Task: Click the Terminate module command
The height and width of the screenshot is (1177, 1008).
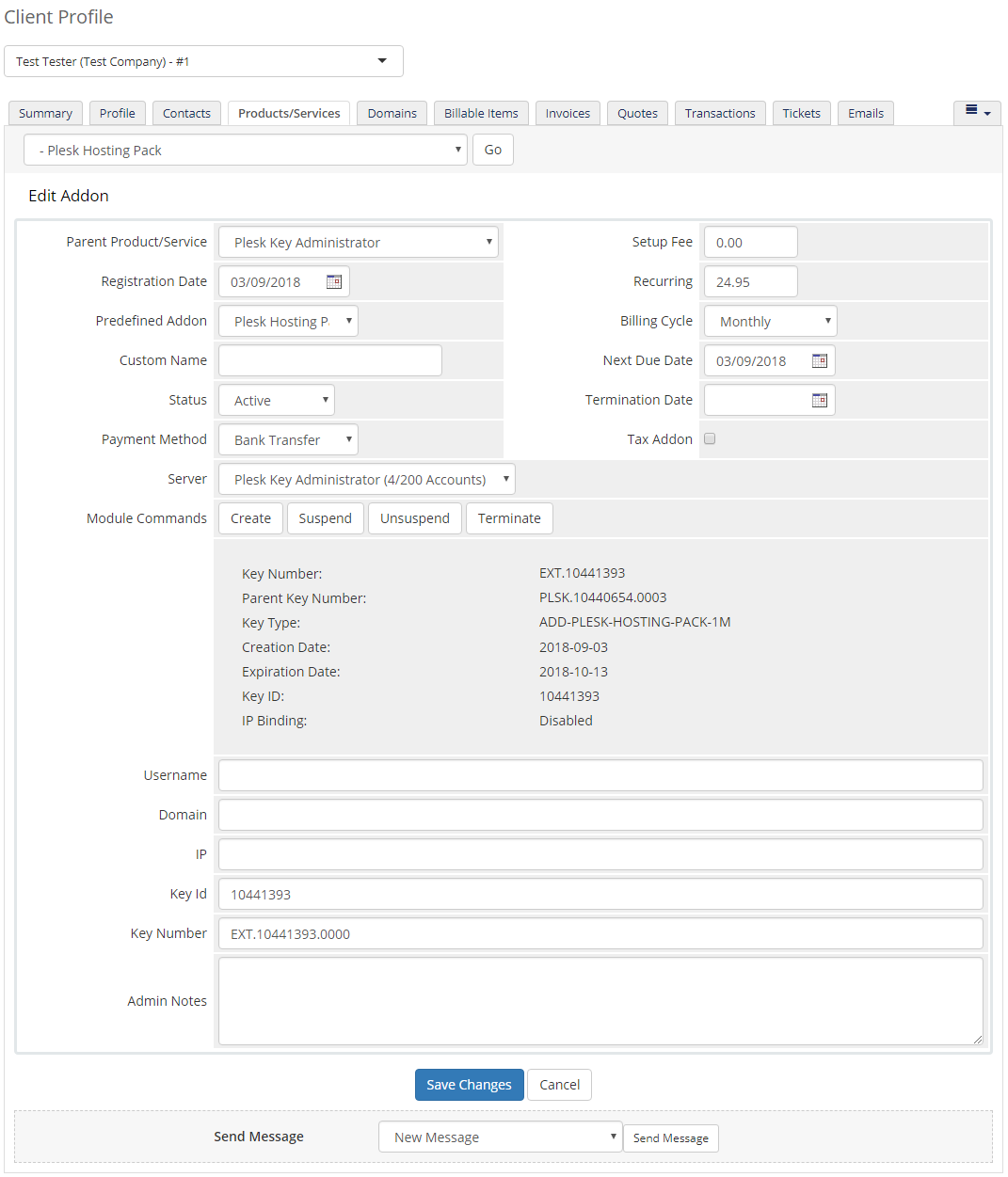Action: pyautogui.click(x=509, y=517)
